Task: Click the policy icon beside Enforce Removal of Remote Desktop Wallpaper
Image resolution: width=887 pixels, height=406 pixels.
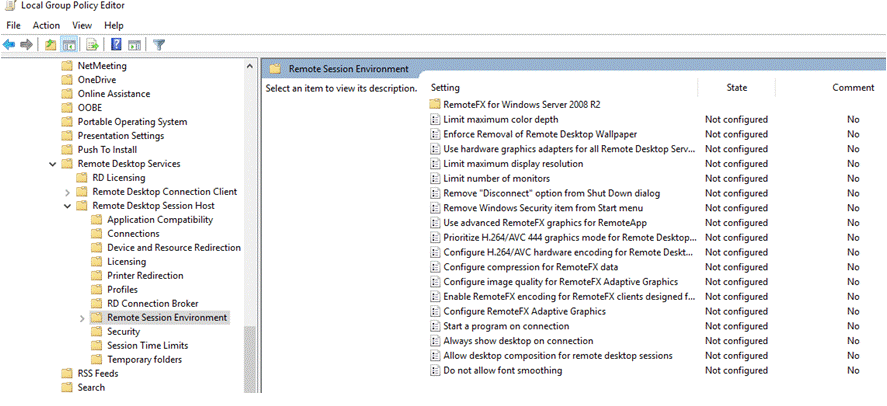Action: (x=434, y=134)
